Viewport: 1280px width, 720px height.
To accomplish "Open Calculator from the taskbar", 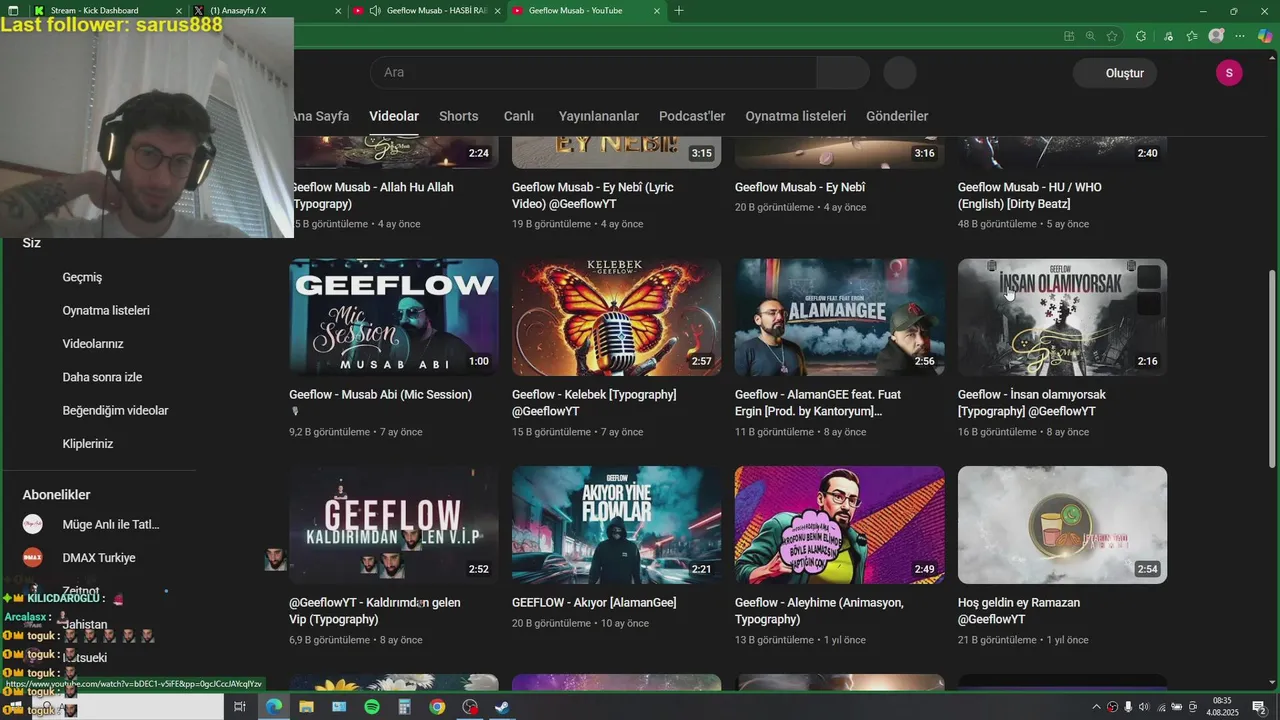I will (x=404, y=707).
